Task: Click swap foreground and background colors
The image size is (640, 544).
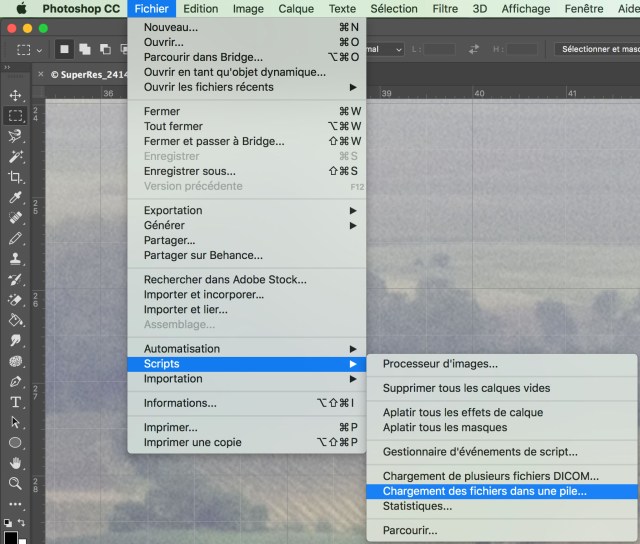Action: coord(22,520)
